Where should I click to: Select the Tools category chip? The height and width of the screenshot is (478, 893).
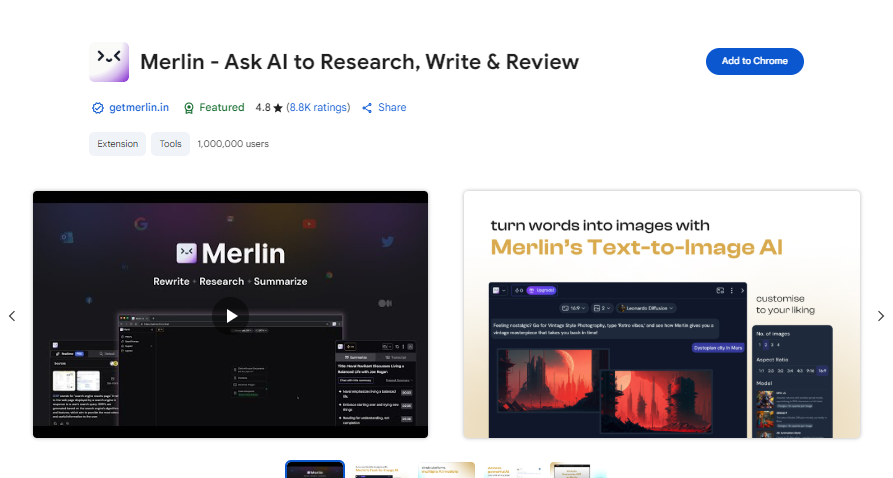[170, 144]
